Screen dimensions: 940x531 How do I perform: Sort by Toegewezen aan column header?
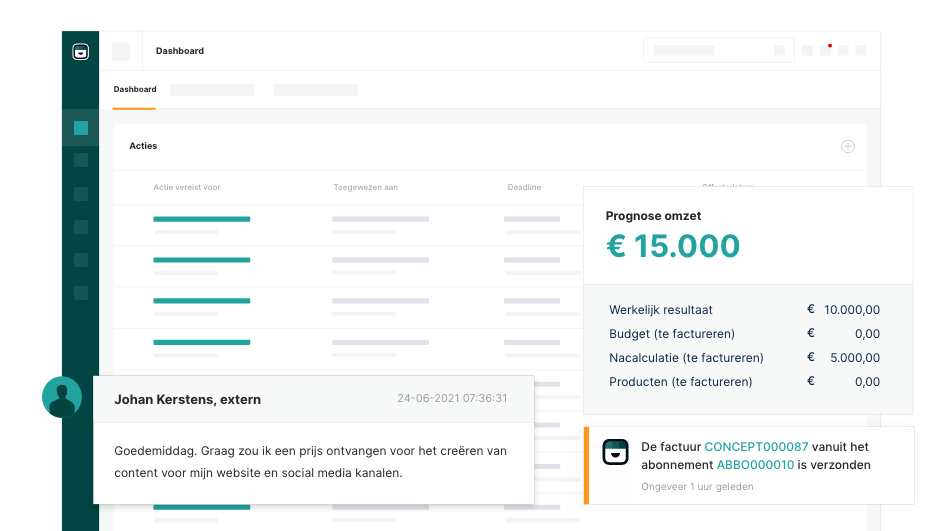365,187
